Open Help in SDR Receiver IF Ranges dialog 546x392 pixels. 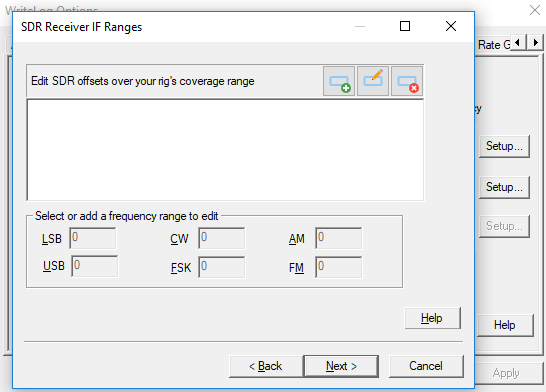click(432, 318)
